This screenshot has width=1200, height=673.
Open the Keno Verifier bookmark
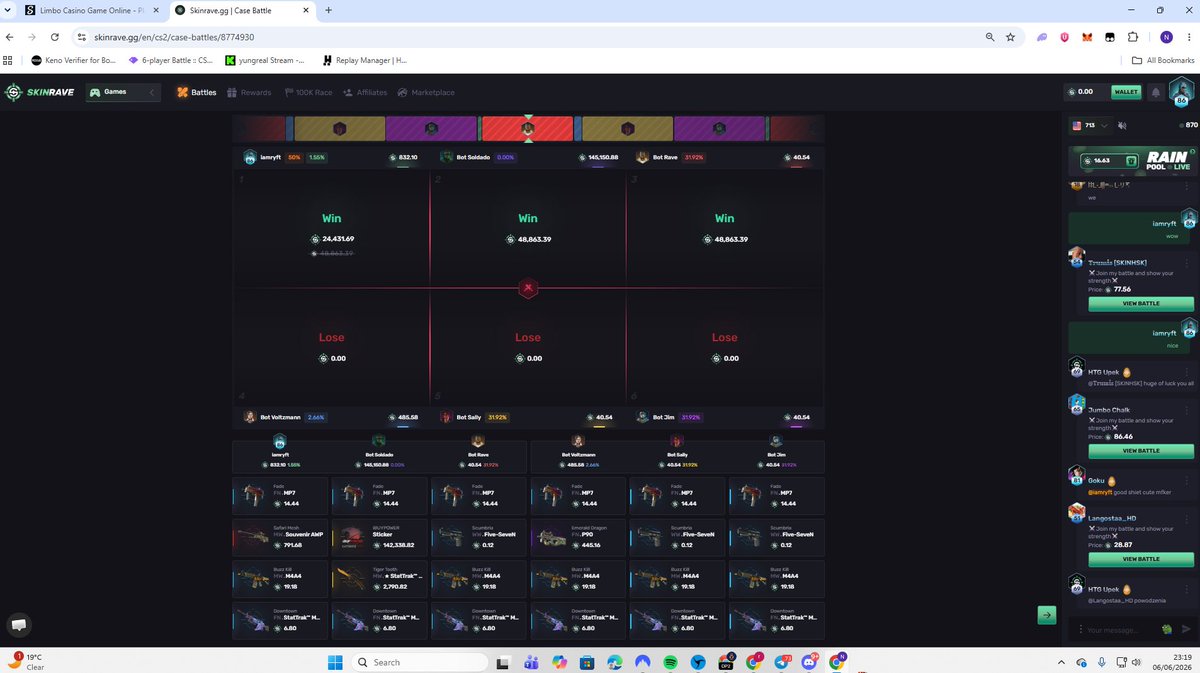pos(73,60)
